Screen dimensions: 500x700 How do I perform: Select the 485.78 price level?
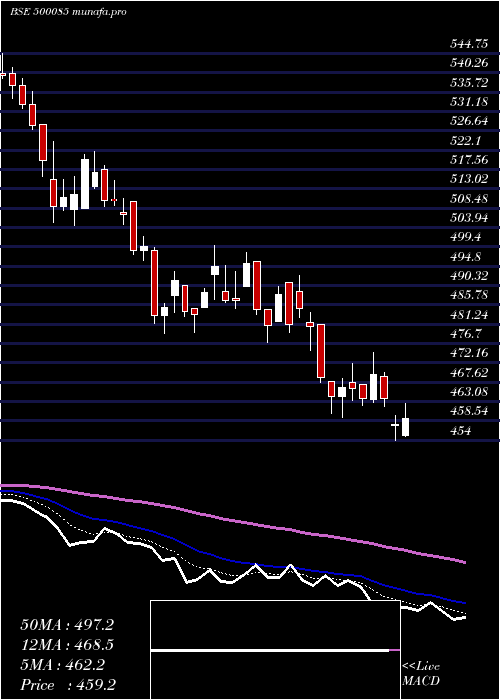coord(469,295)
